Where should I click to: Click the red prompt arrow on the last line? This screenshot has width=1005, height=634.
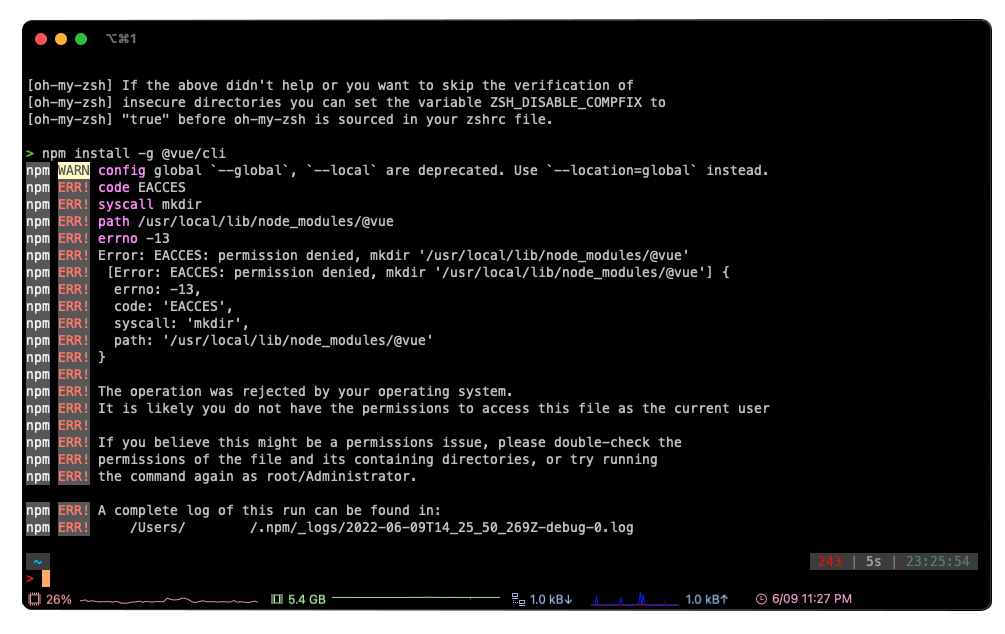30,579
